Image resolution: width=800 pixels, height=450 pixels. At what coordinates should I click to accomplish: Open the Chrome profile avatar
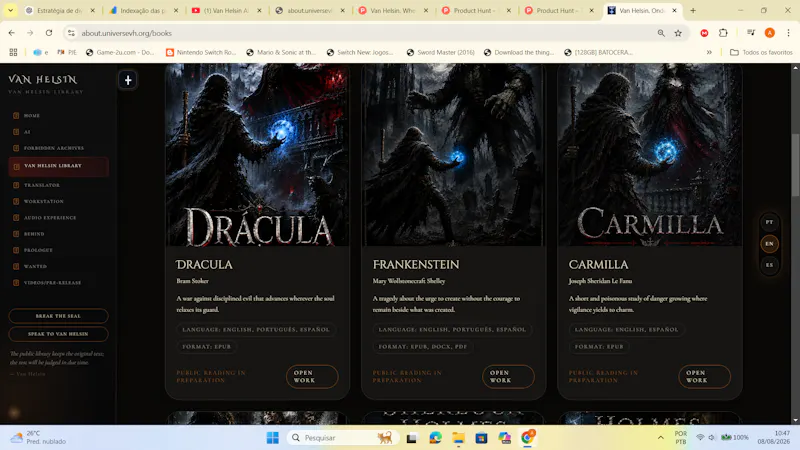(x=769, y=33)
